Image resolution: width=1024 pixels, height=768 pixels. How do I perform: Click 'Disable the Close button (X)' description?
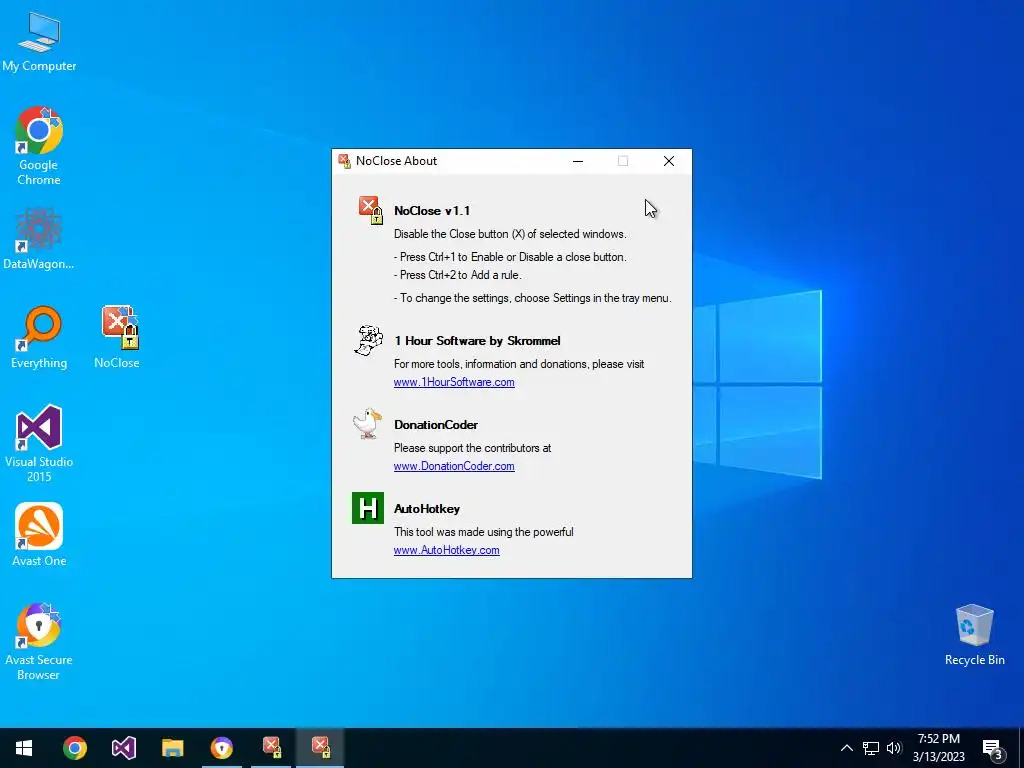(x=510, y=234)
